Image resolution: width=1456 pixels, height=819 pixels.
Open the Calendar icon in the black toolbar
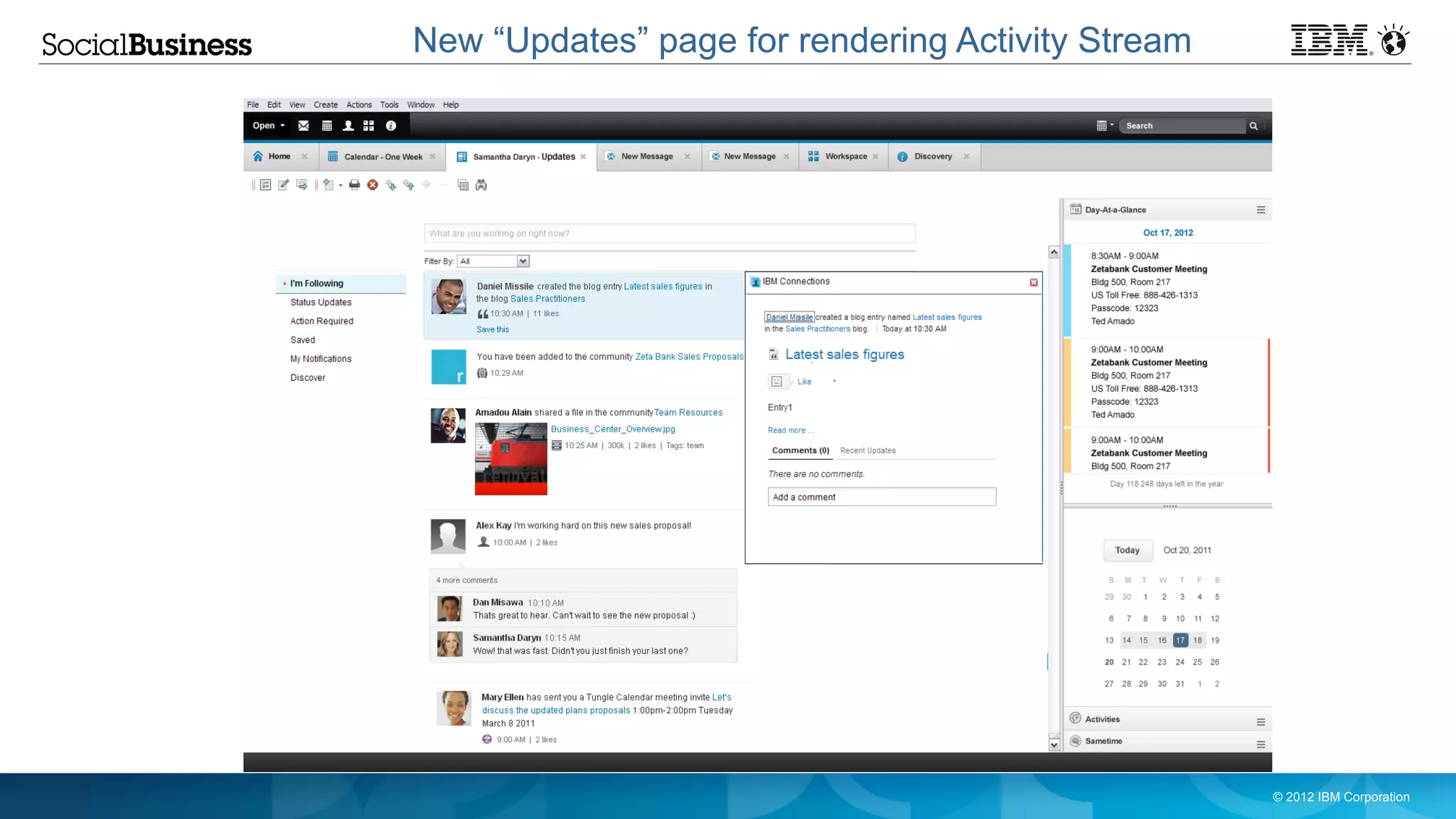click(x=327, y=126)
